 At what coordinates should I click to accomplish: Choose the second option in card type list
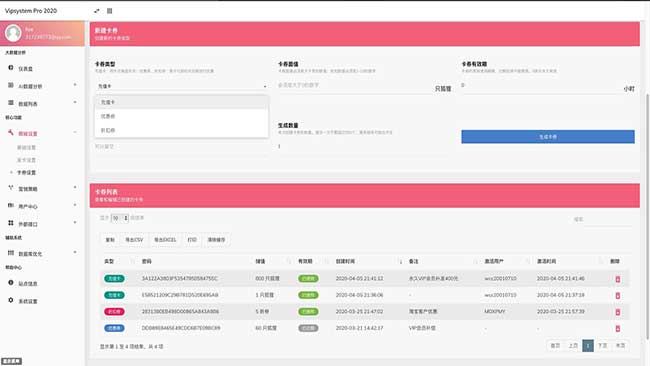[182, 116]
